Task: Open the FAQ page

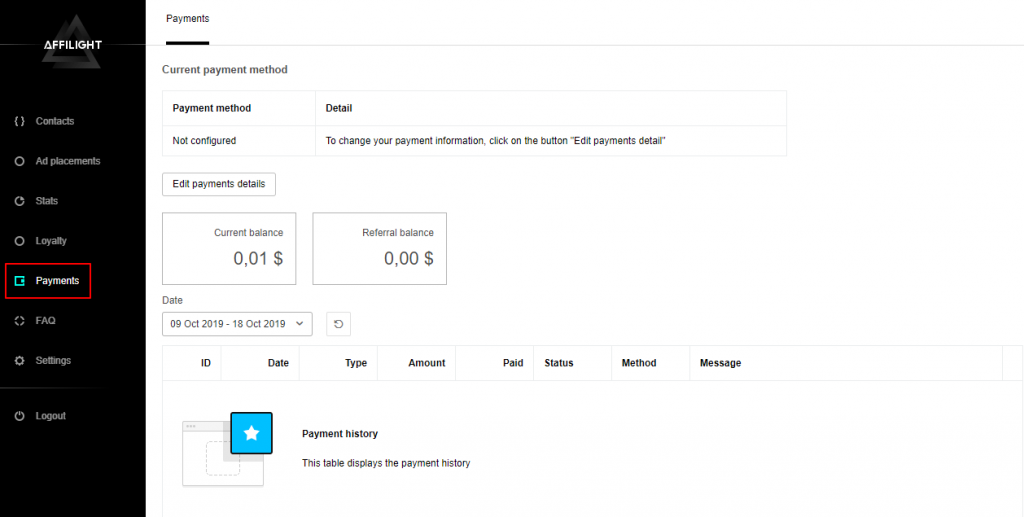Action: (x=46, y=321)
